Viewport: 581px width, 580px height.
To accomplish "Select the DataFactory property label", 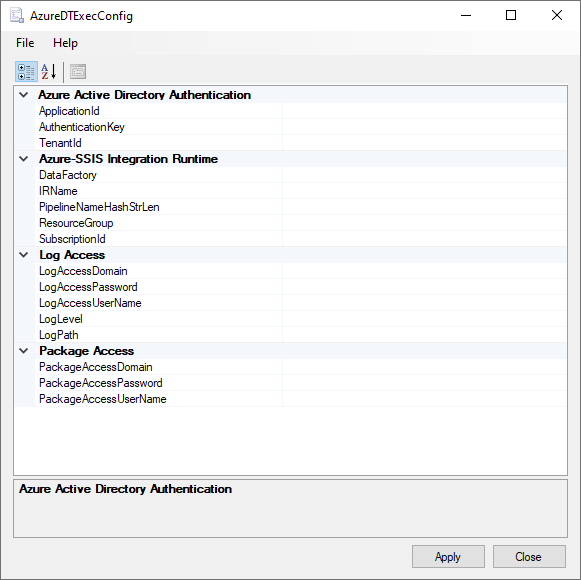I will (68, 175).
